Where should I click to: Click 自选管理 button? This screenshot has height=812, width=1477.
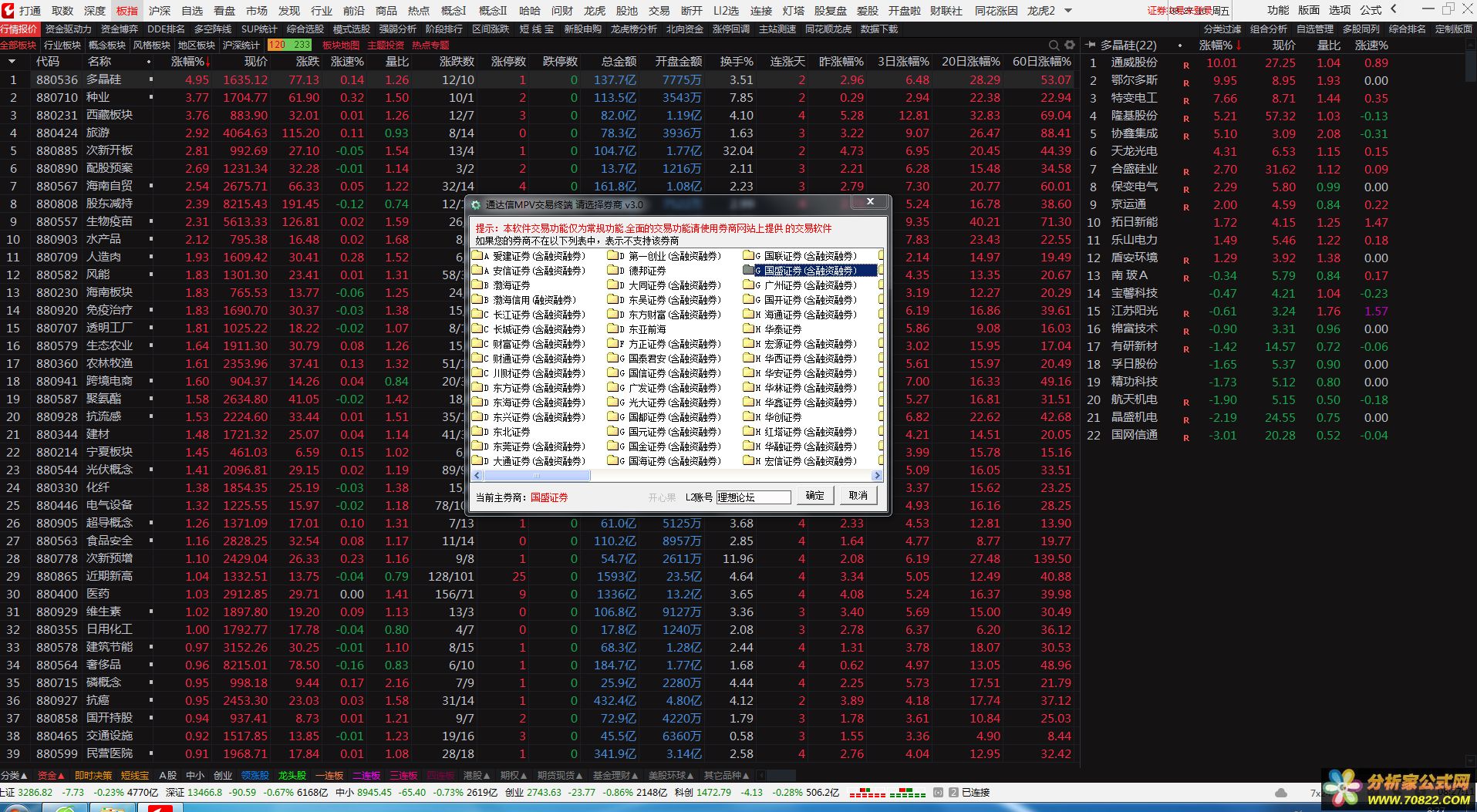[x=1315, y=29]
